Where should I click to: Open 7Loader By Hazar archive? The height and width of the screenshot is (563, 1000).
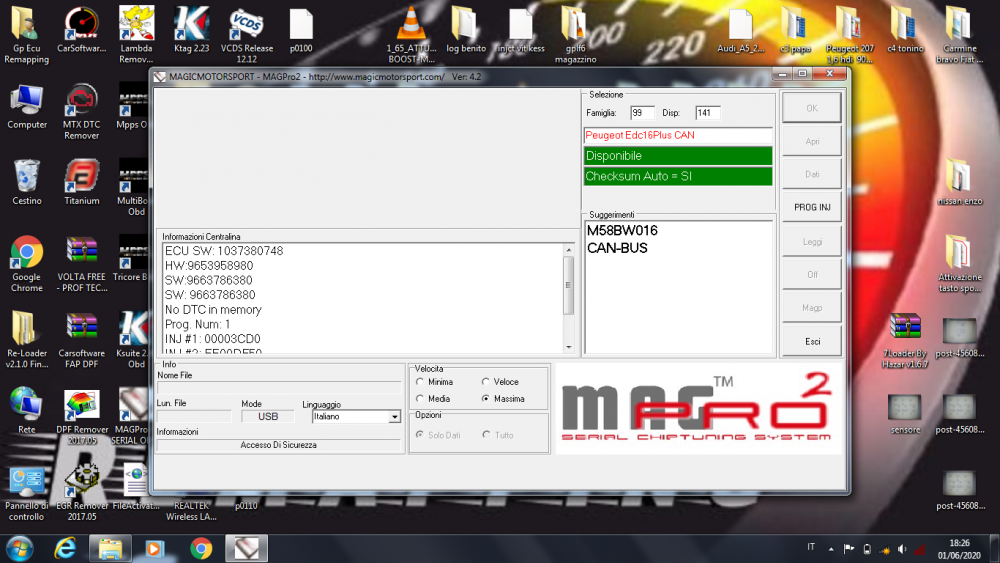point(905,340)
